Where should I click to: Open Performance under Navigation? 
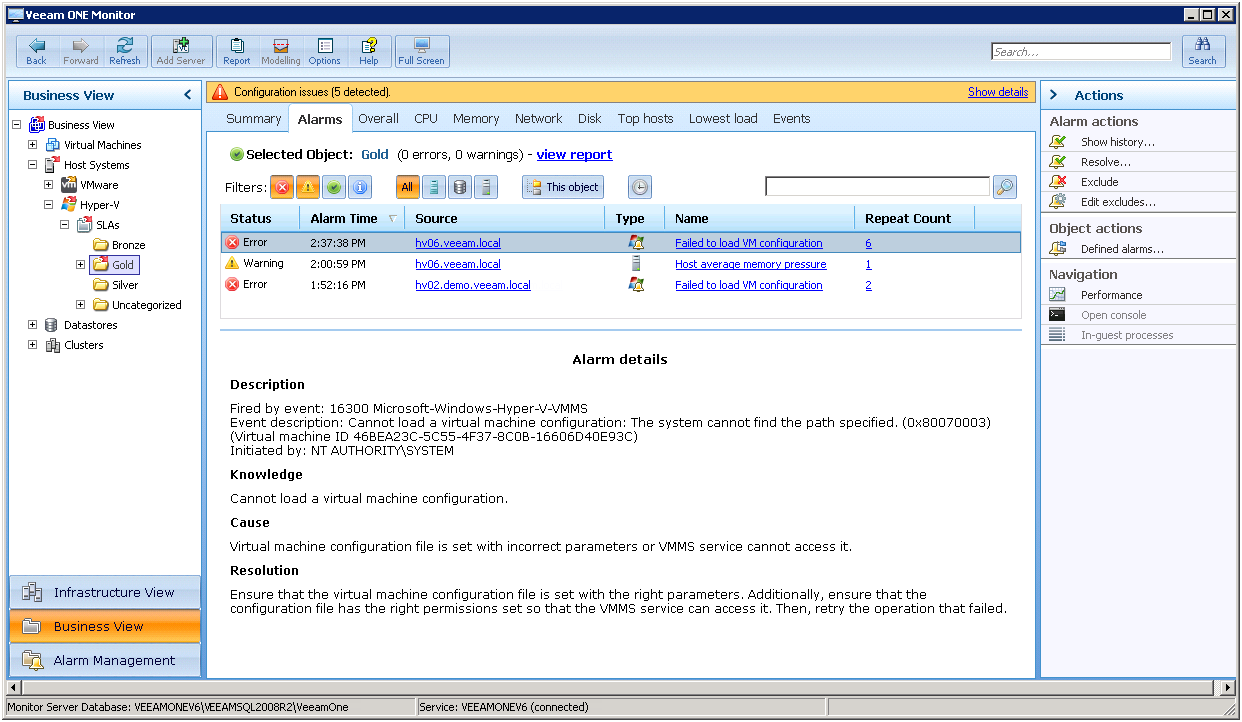pos(1112,295)
